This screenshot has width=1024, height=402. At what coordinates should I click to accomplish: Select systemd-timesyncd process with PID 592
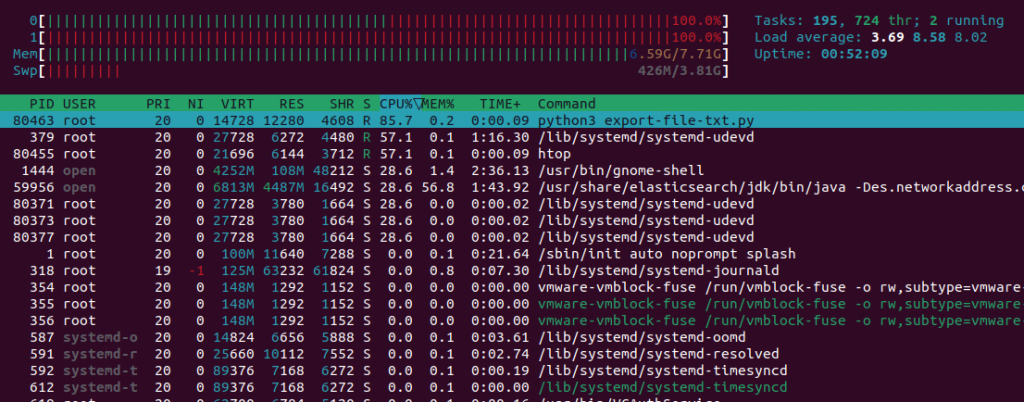click(x=512, y=371)
